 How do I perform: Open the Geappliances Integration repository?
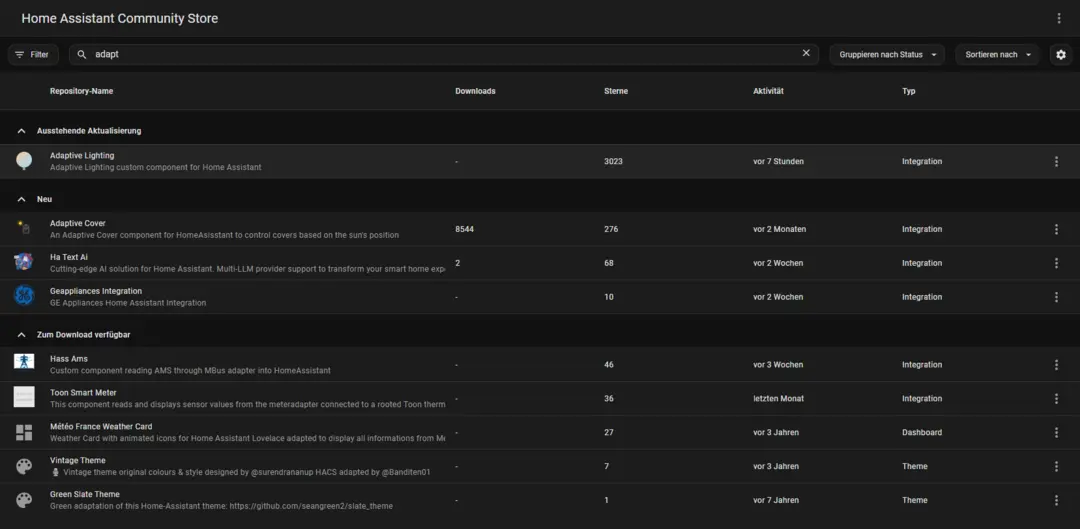[96, 291]
